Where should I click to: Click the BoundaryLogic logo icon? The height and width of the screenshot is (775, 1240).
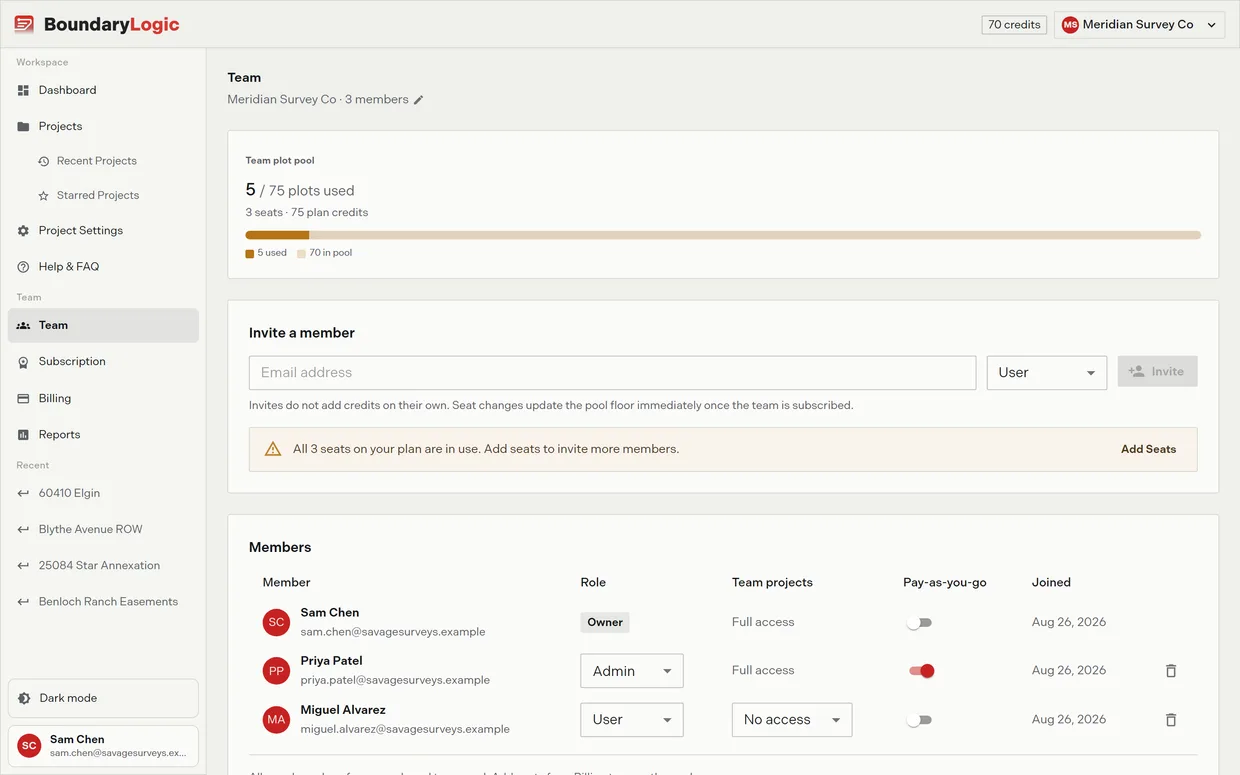[24, 25]
